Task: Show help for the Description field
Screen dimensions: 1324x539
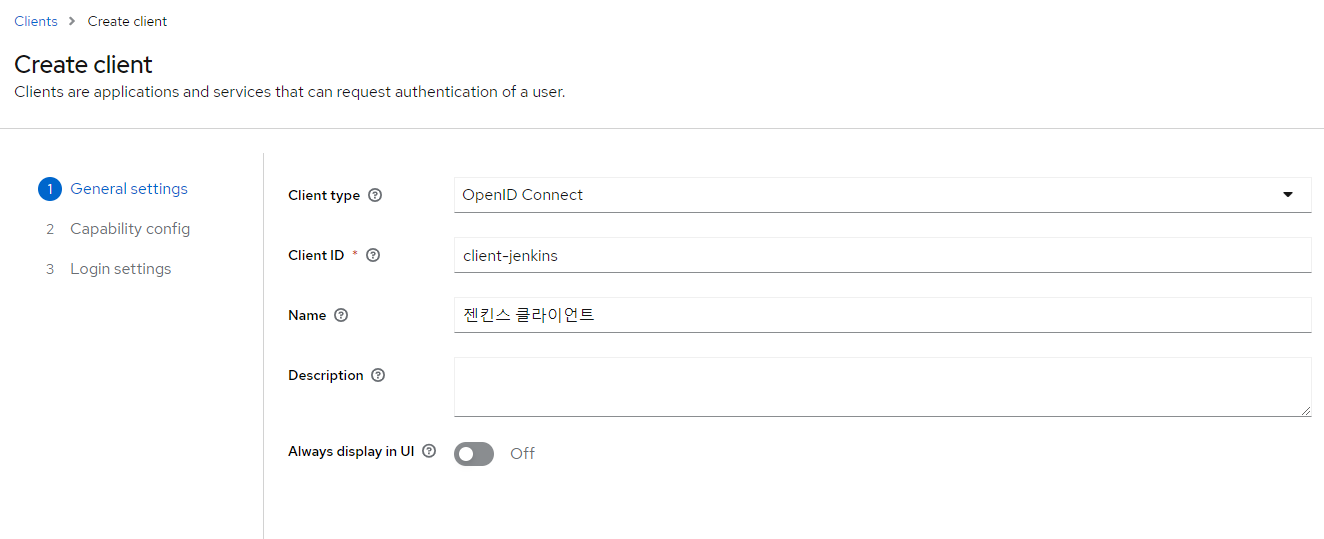Action: 378,375
